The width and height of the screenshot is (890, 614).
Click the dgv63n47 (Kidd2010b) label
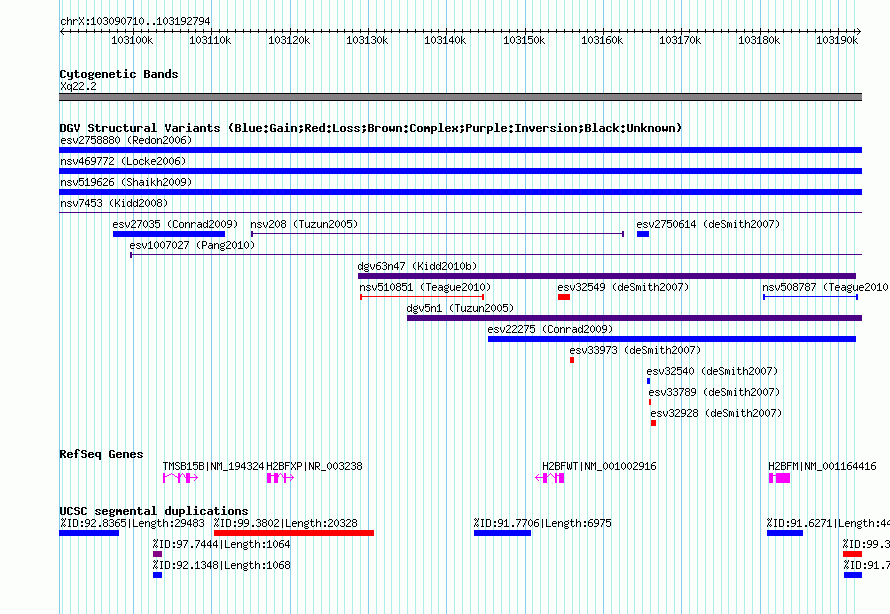[417, 266]
